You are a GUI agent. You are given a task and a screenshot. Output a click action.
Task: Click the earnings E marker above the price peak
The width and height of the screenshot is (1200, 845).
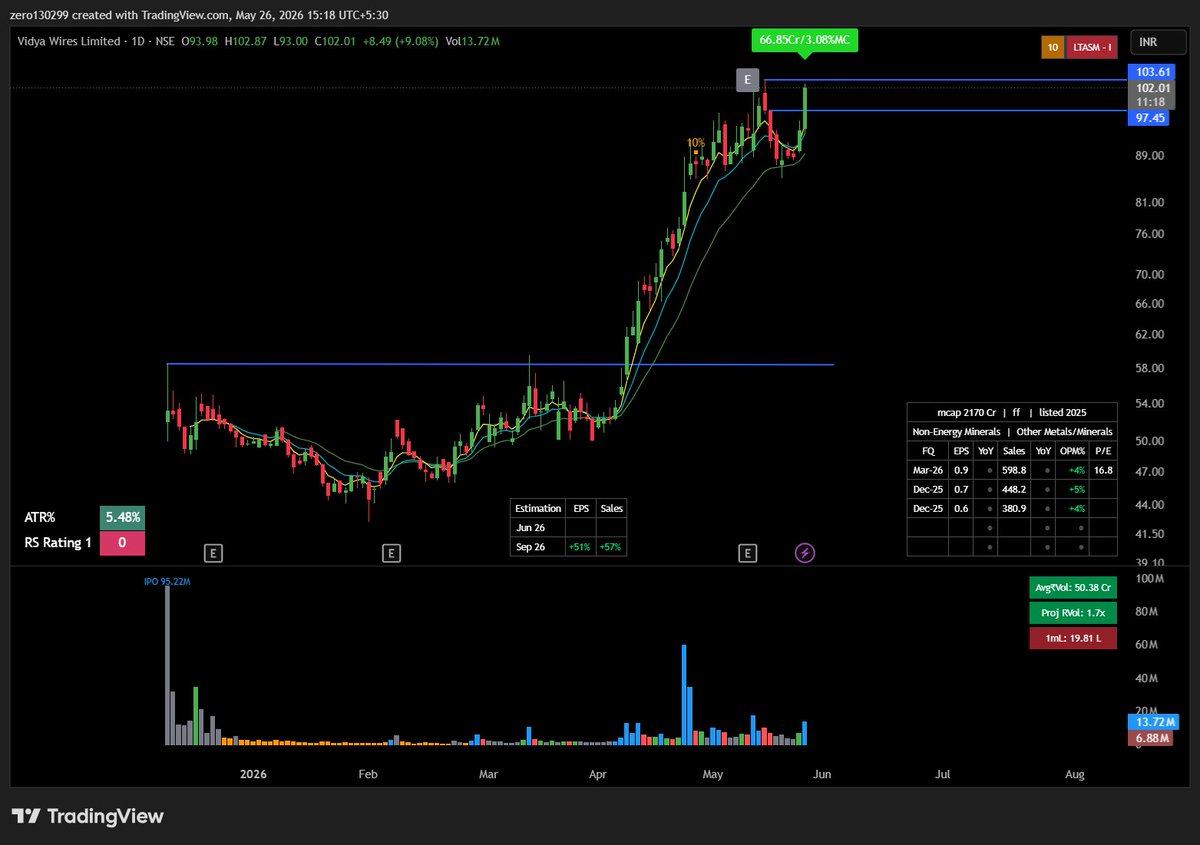coord(747,79)
